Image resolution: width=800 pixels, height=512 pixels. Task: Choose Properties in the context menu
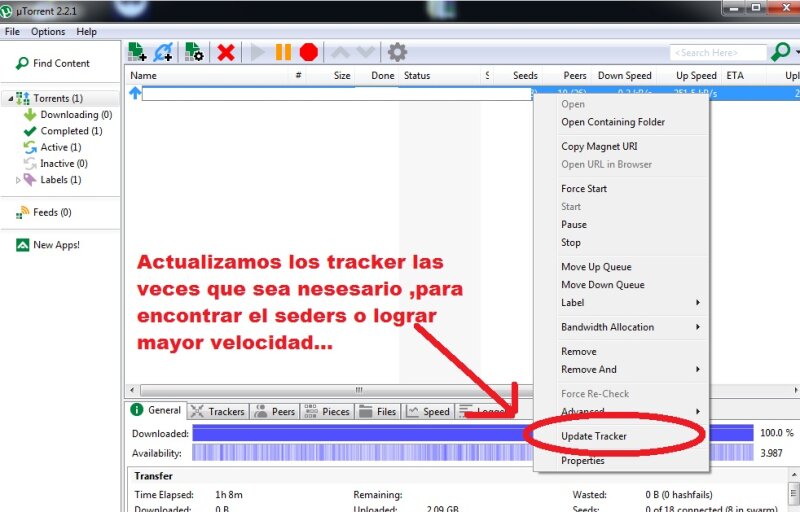click(582, 460)
